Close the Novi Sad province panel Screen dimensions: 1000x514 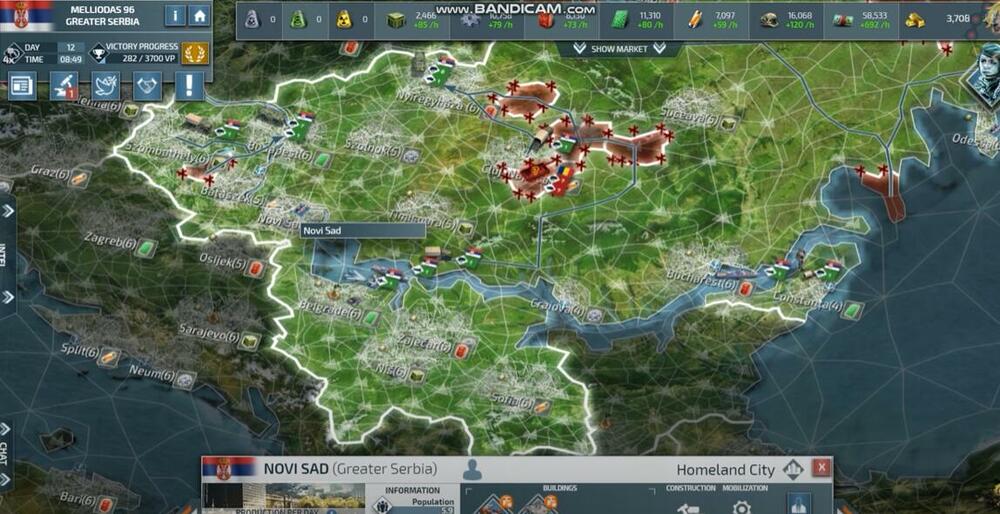pyautogui.click(x=821, y=468)
